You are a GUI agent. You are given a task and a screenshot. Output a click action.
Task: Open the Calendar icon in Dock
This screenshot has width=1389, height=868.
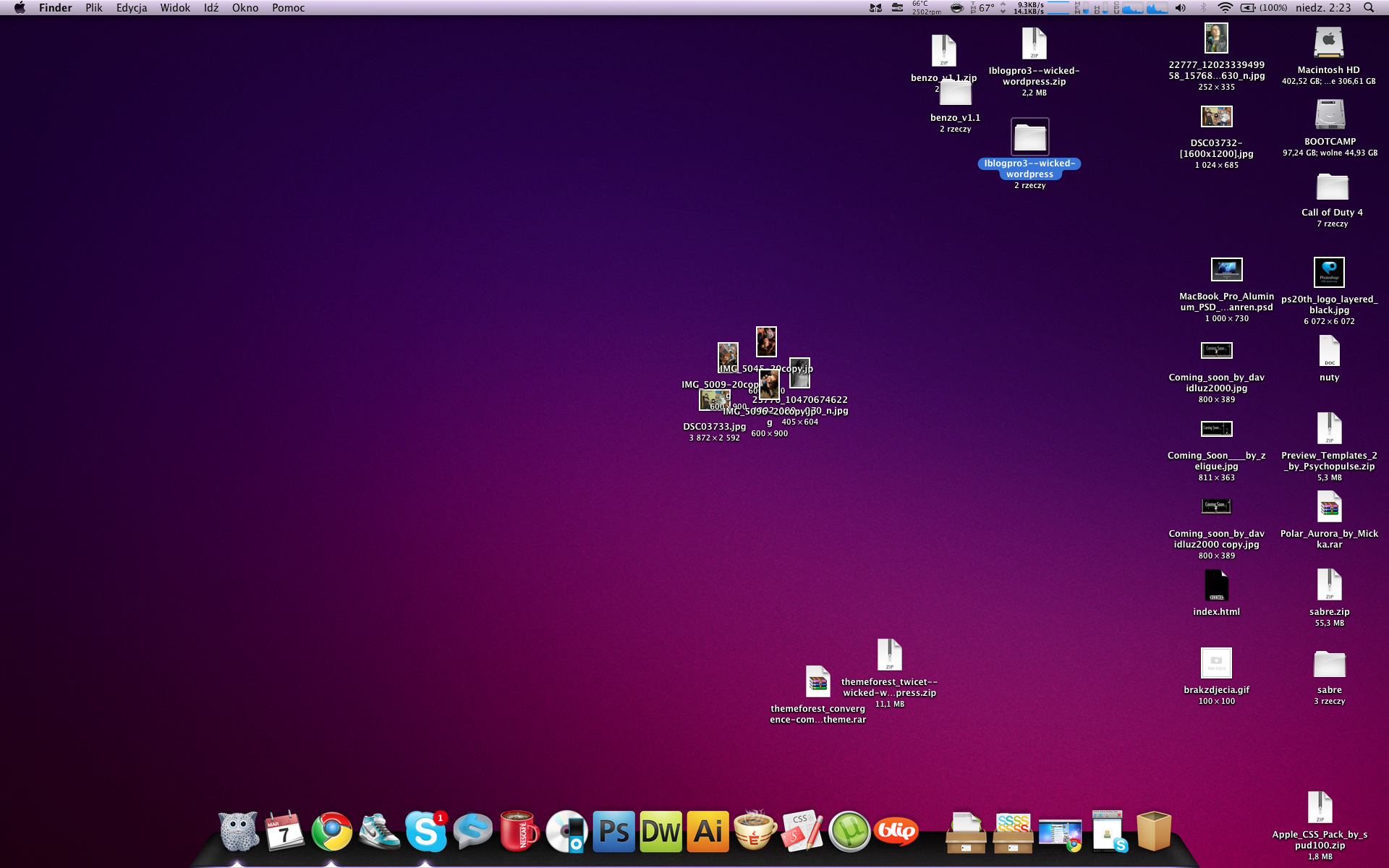285,832
